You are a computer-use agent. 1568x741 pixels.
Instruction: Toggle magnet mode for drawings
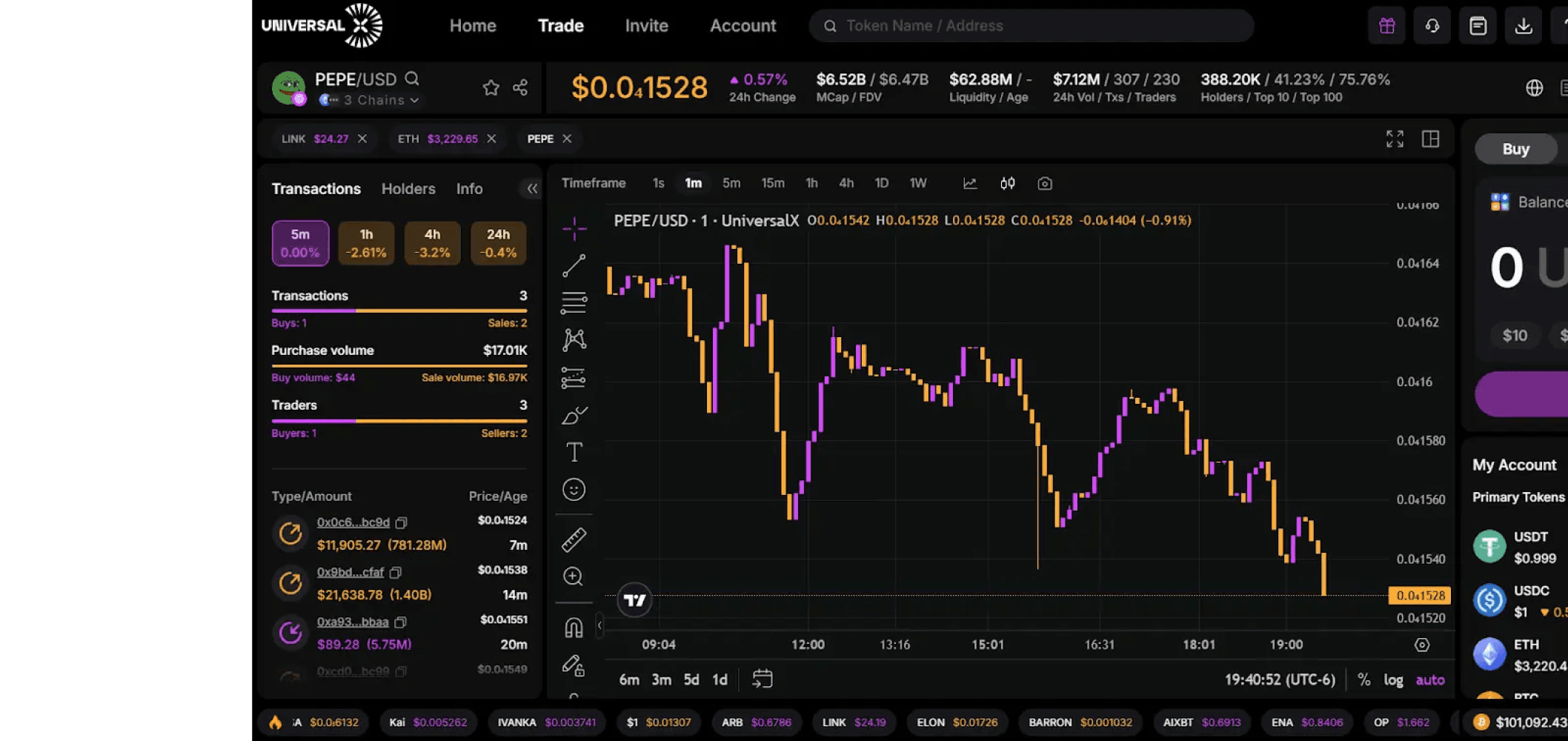click(x=574, y=628)
